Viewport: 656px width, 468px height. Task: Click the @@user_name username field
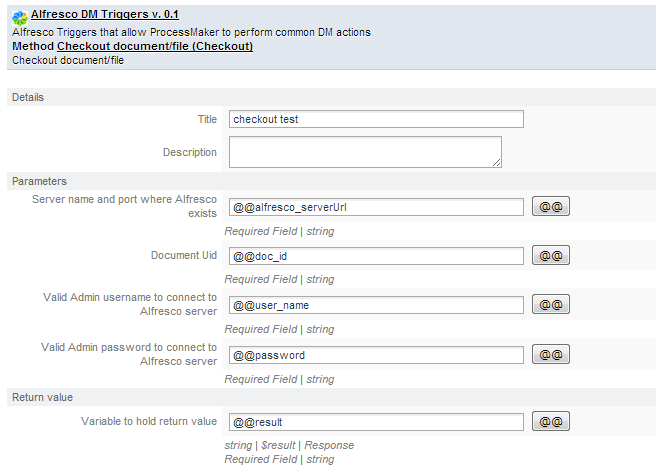pos(376,304)
